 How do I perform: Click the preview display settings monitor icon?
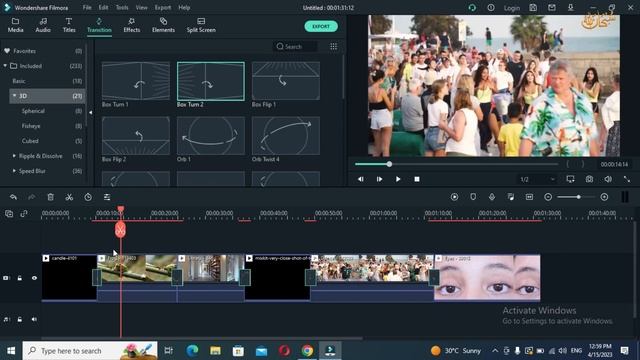[x=570, y=179]
